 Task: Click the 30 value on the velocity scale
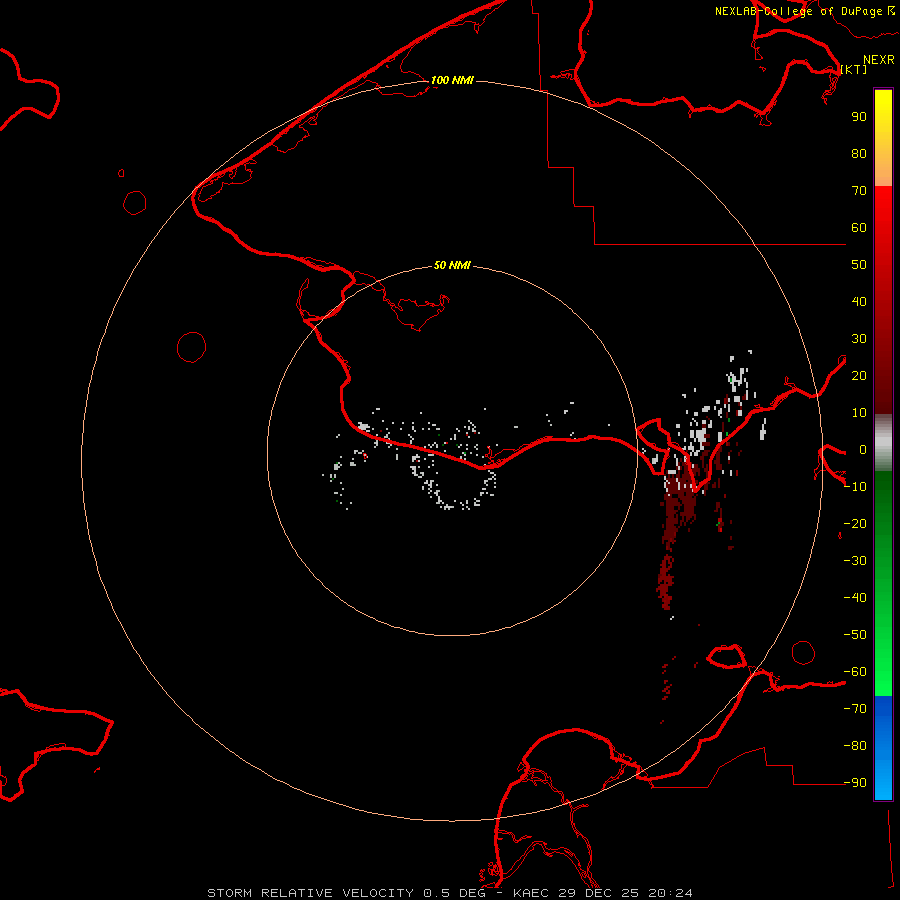pos(859,339)
